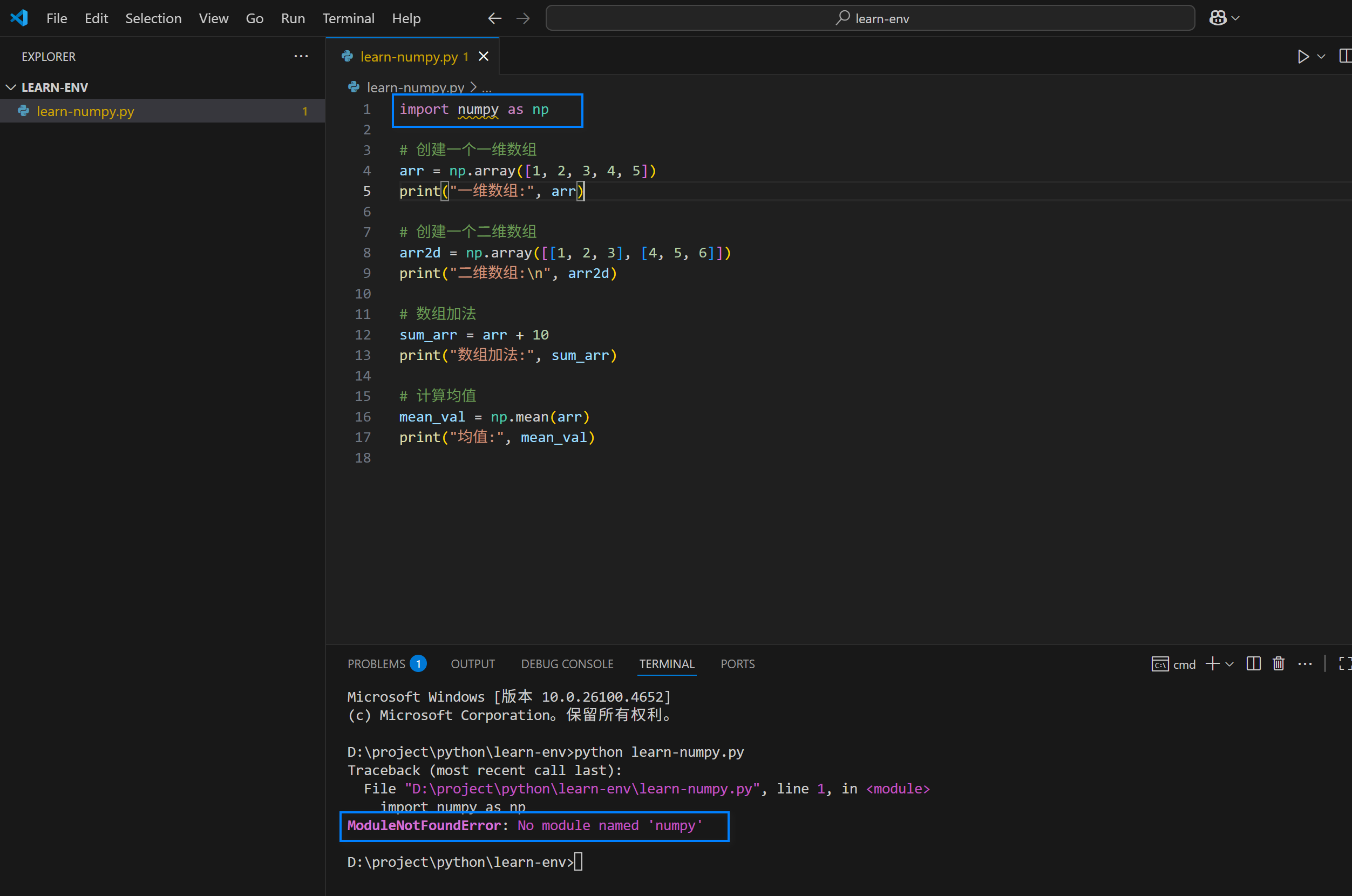Viewport: 1352px width, 896px height.
Task: Create a new terminal with plus icon
Action: click(x=1213, y=663)
